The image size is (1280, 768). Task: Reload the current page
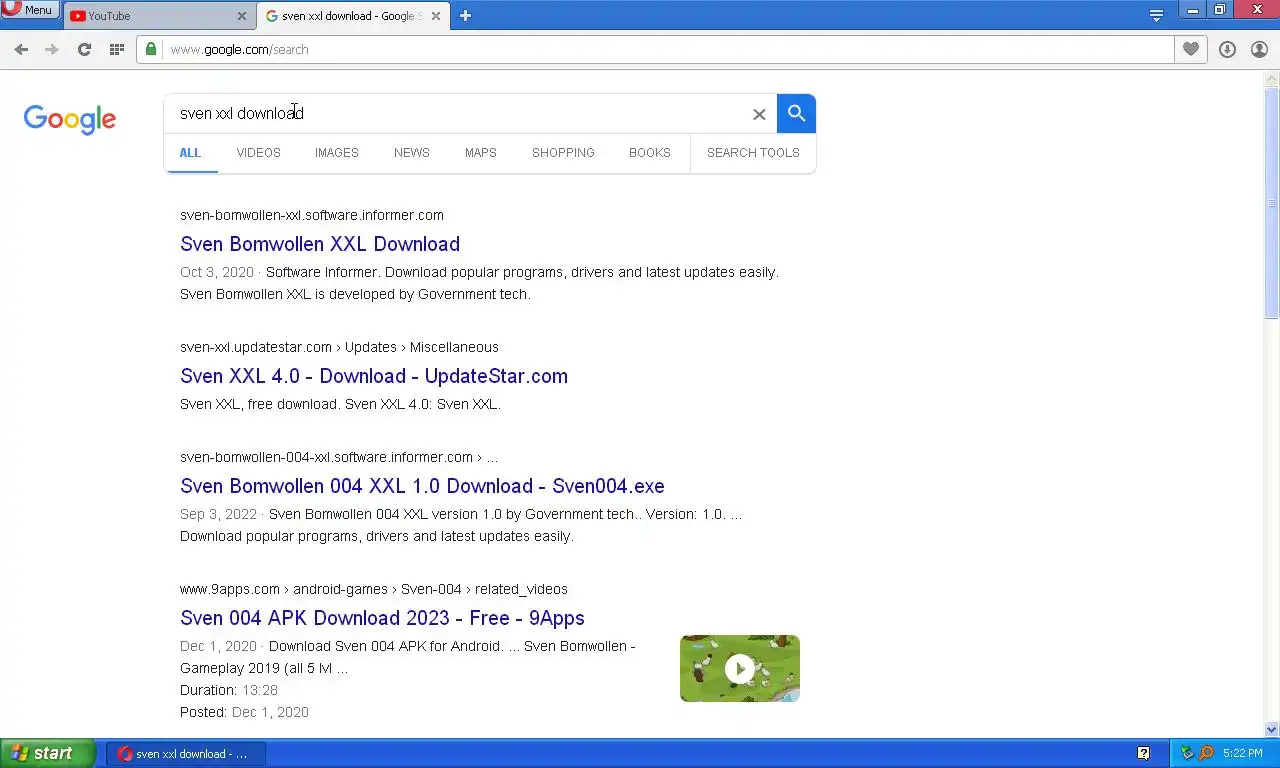pos(84,49)
